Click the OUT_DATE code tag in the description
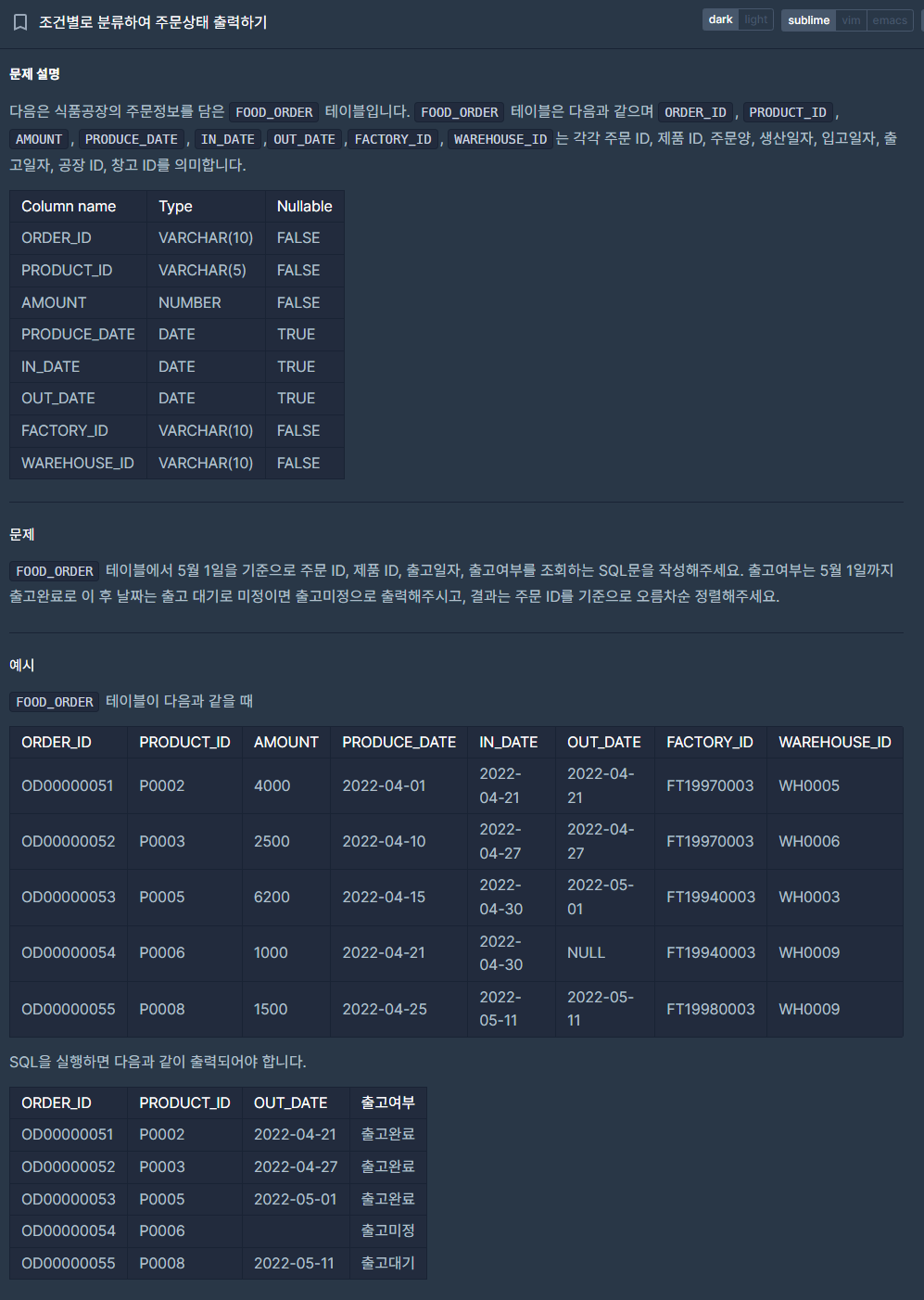 tap(304, 139)
